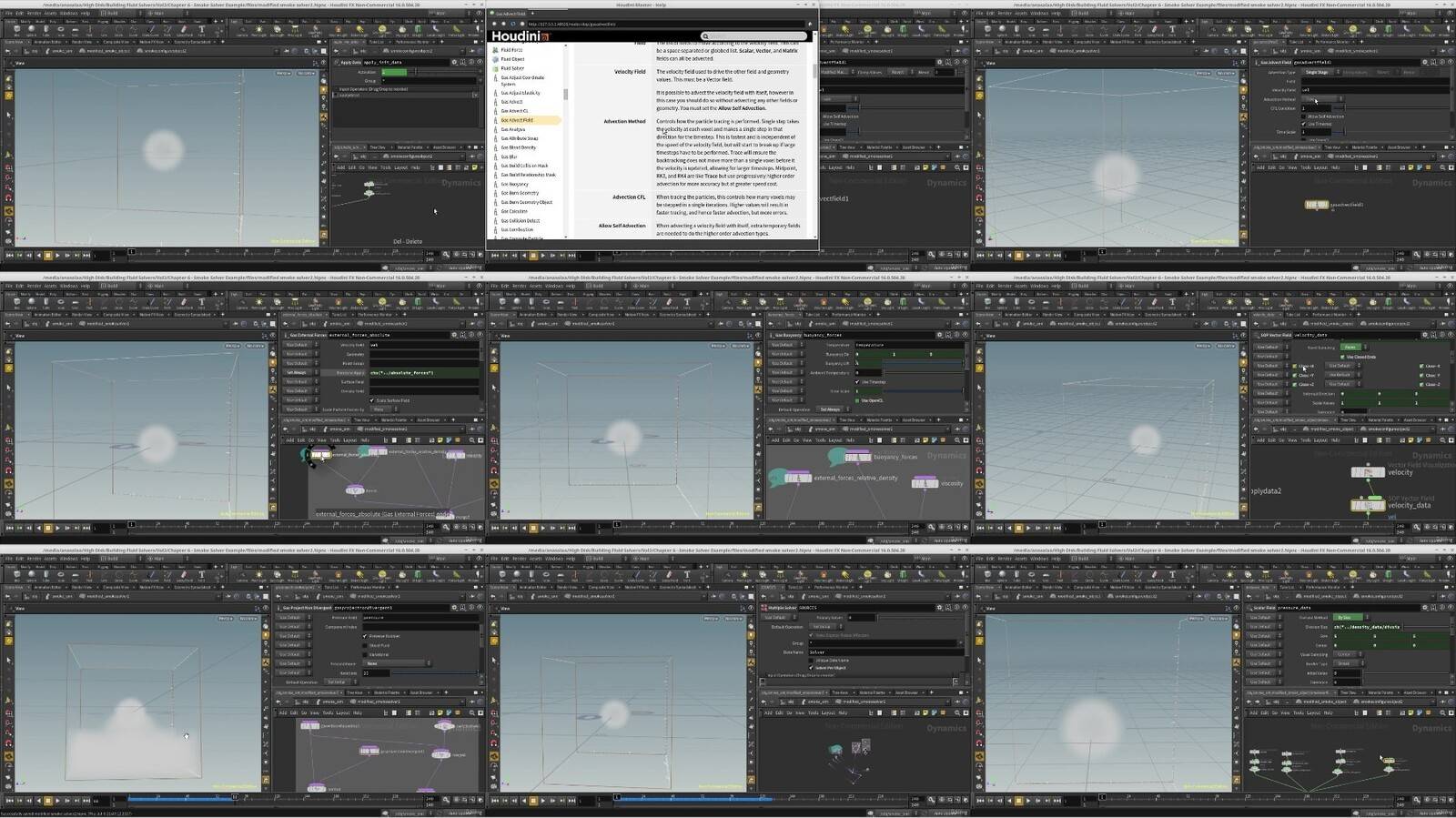Click the help window search box
The width and height of the screenshot is (1456, 818).
click(753, 36)
